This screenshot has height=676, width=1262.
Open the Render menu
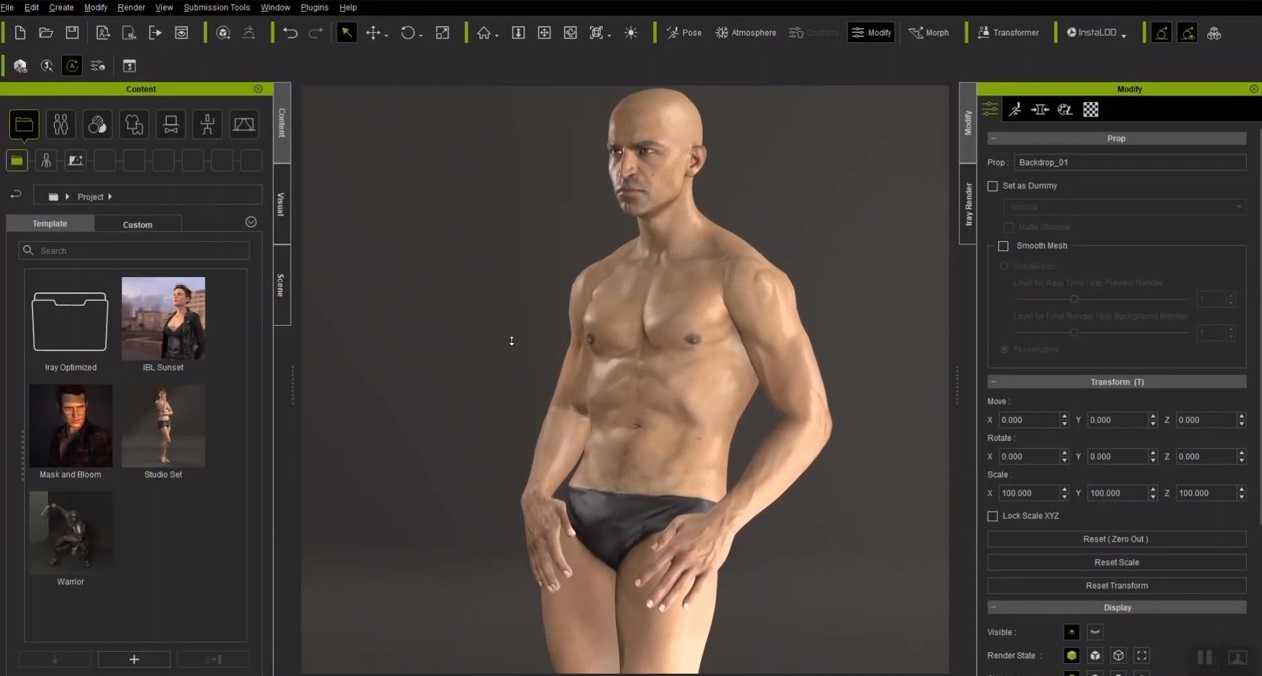[x=131, y=7]
